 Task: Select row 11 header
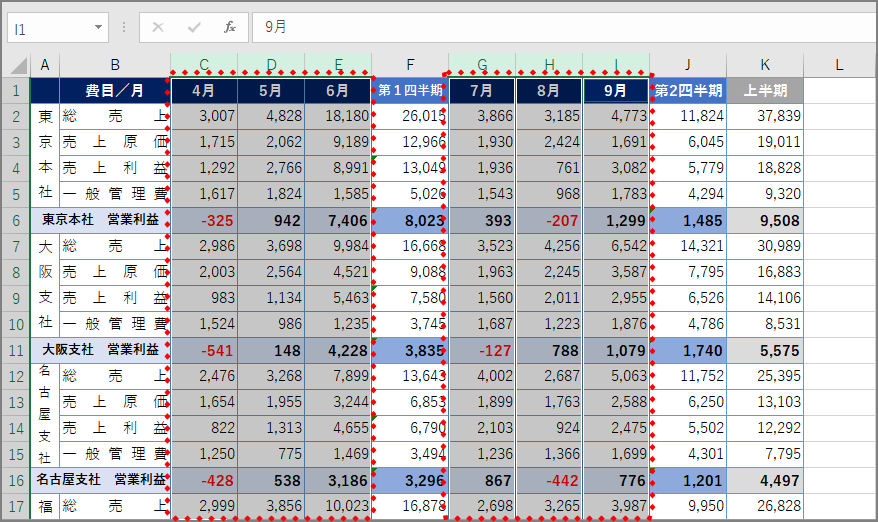[16, 351]
